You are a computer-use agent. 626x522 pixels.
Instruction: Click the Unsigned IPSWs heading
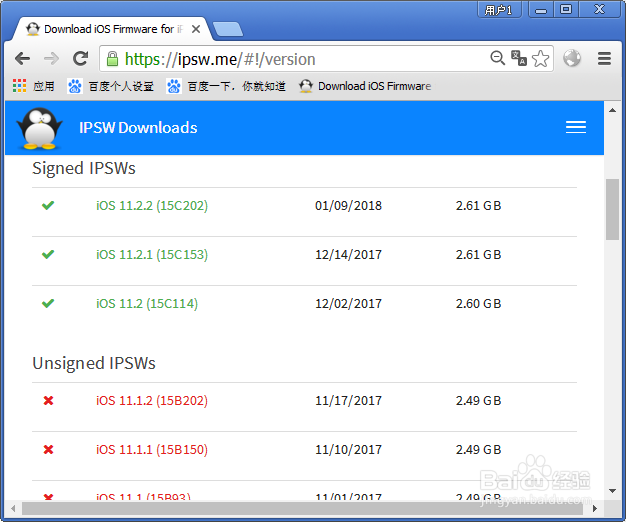tap(94, 364)
